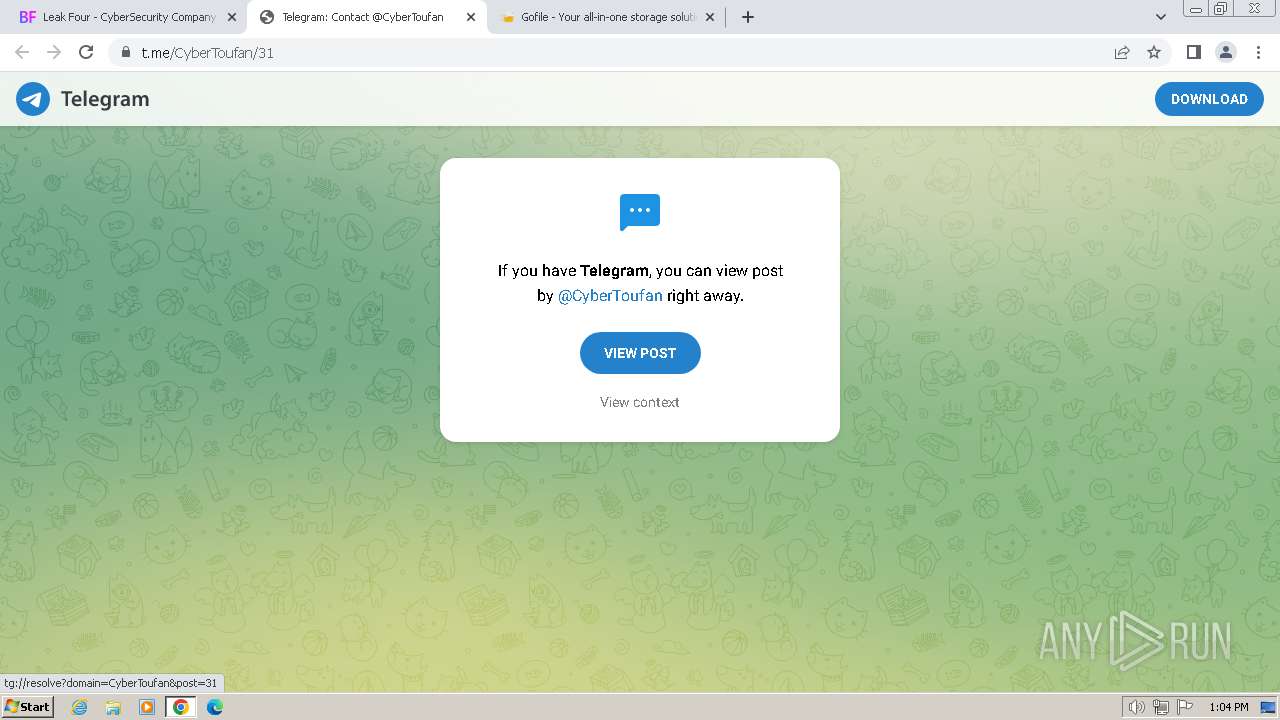Viewport: 1280px width, 720px height.
Task: Share this page via share icon
Action: tap(1122, 52)
